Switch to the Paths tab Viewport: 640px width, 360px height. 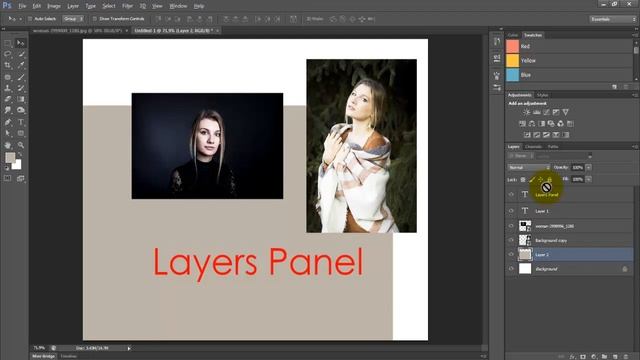point(553,147)
